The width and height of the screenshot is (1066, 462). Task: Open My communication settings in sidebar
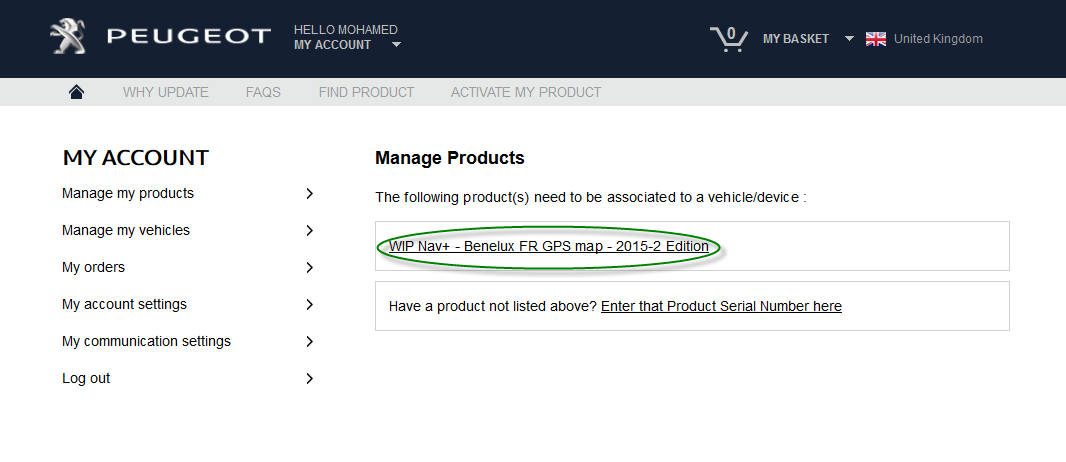click(146, 341)
